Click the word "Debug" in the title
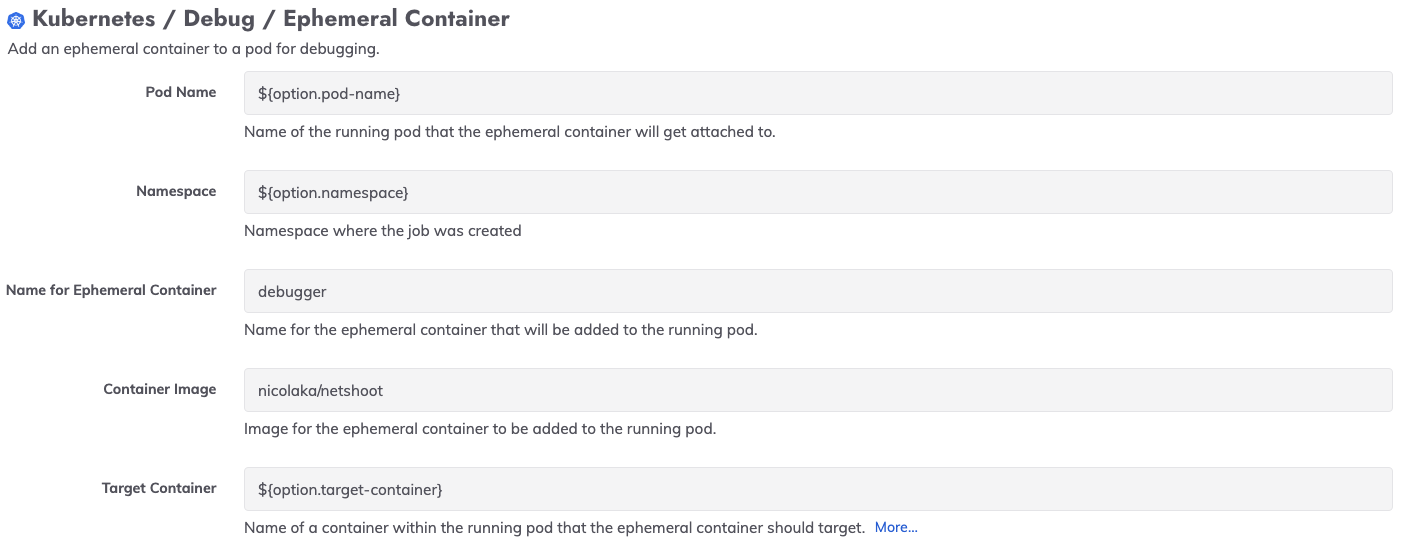This screenshot has width=1403, height=544. point(219,19)
